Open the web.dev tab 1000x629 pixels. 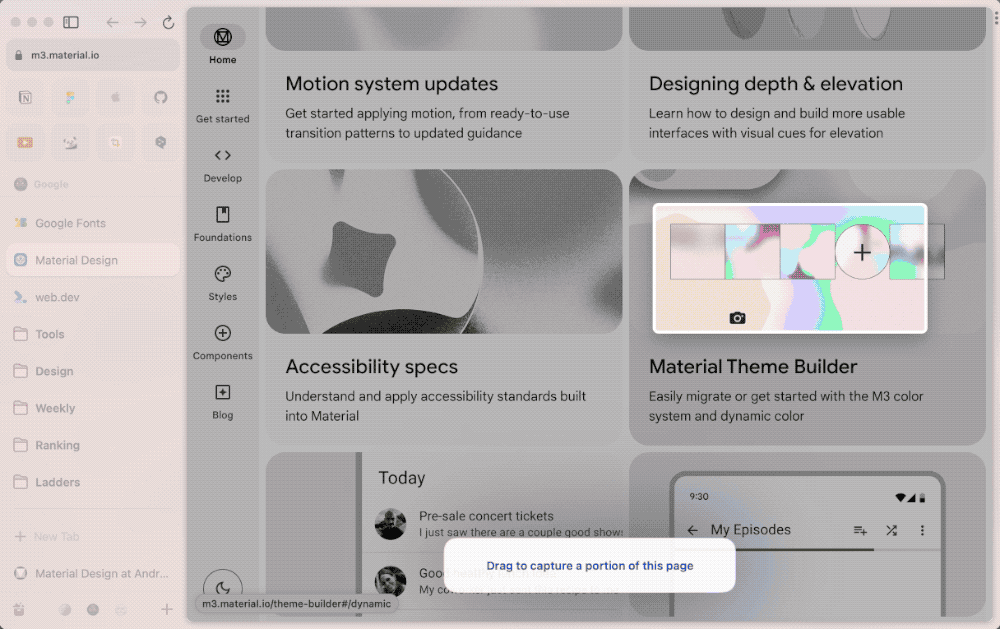(x=93, y=297)
